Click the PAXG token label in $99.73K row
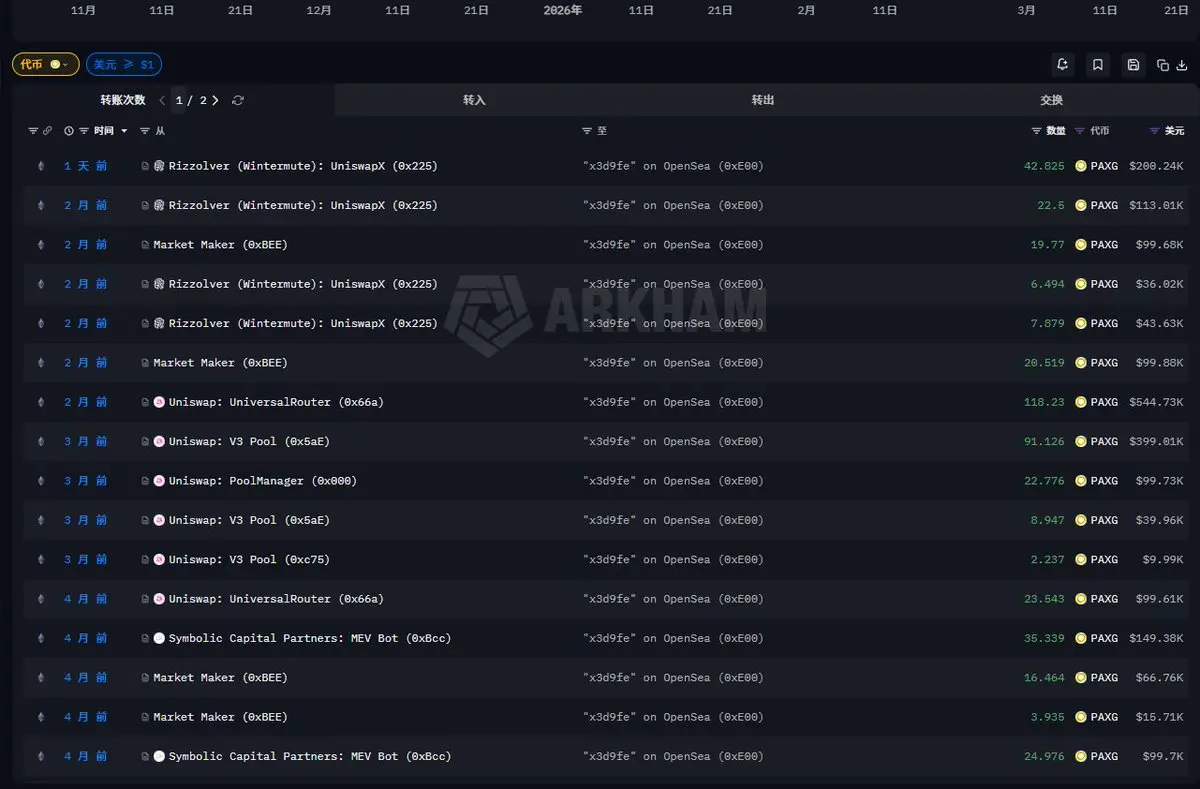This screenshot has height=789, width=1200. 1104,481
